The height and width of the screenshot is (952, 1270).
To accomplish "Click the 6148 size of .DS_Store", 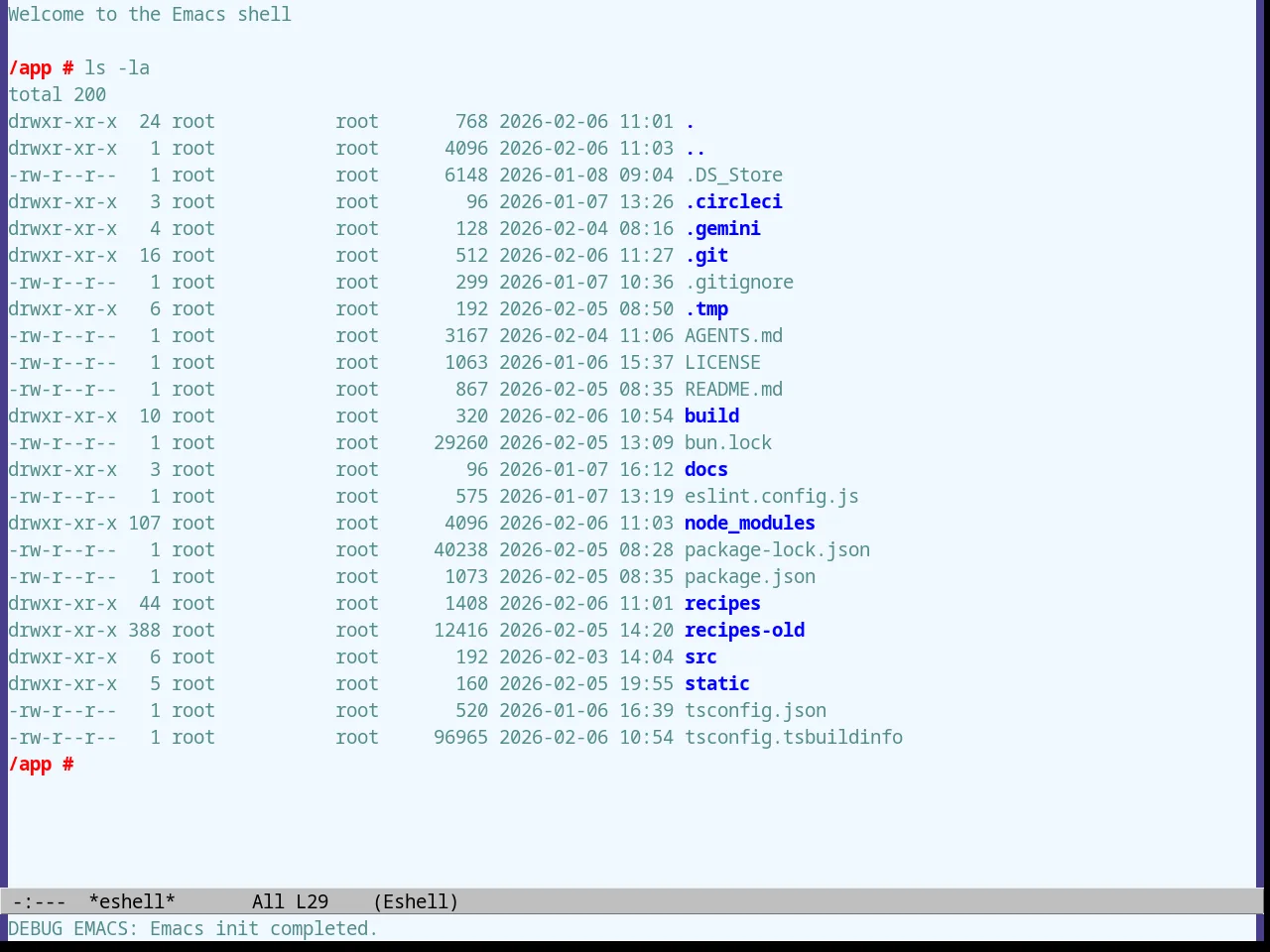I will click(466, 175).
